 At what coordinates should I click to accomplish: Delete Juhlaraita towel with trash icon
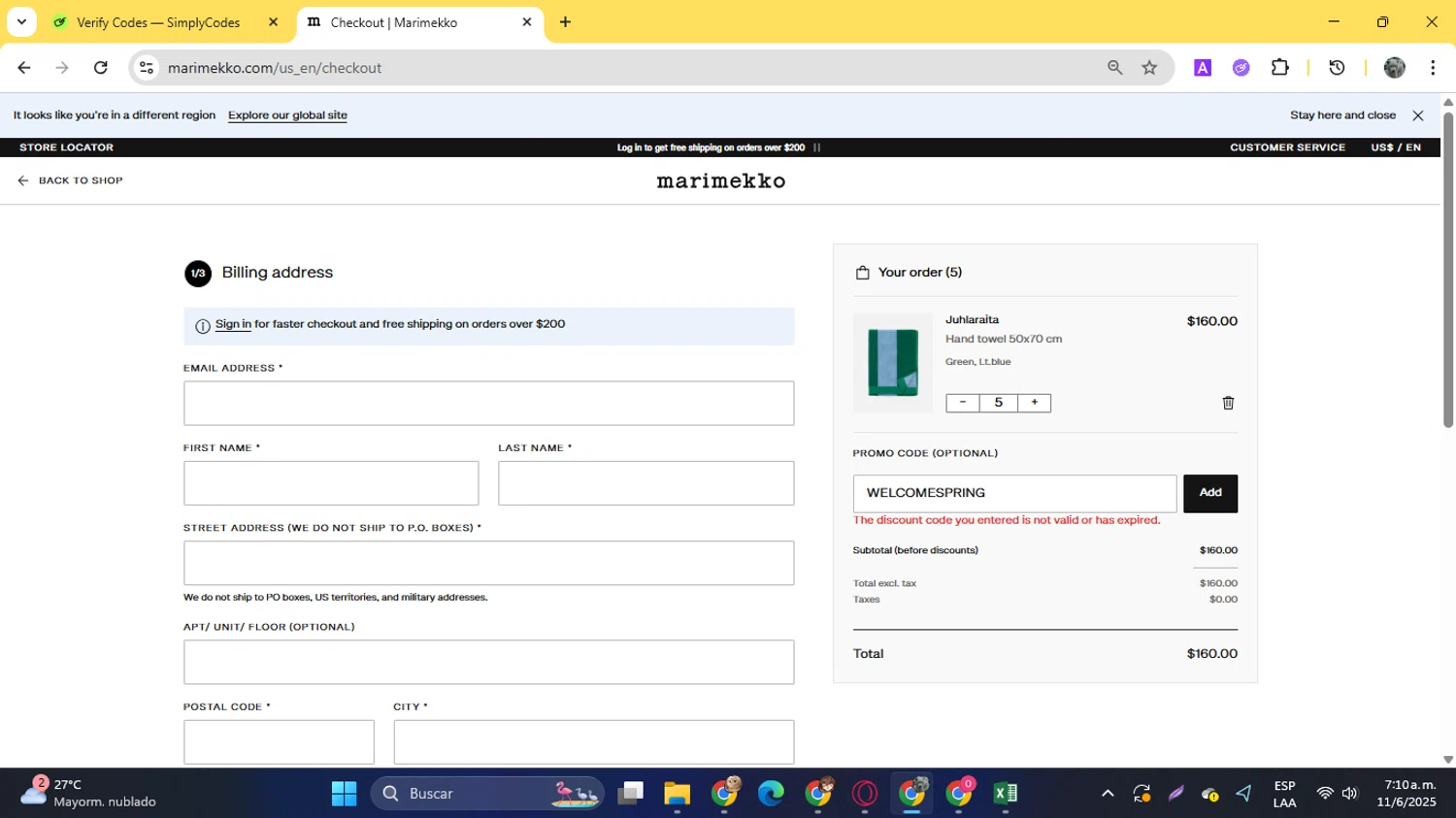[x=1228, y=403]
